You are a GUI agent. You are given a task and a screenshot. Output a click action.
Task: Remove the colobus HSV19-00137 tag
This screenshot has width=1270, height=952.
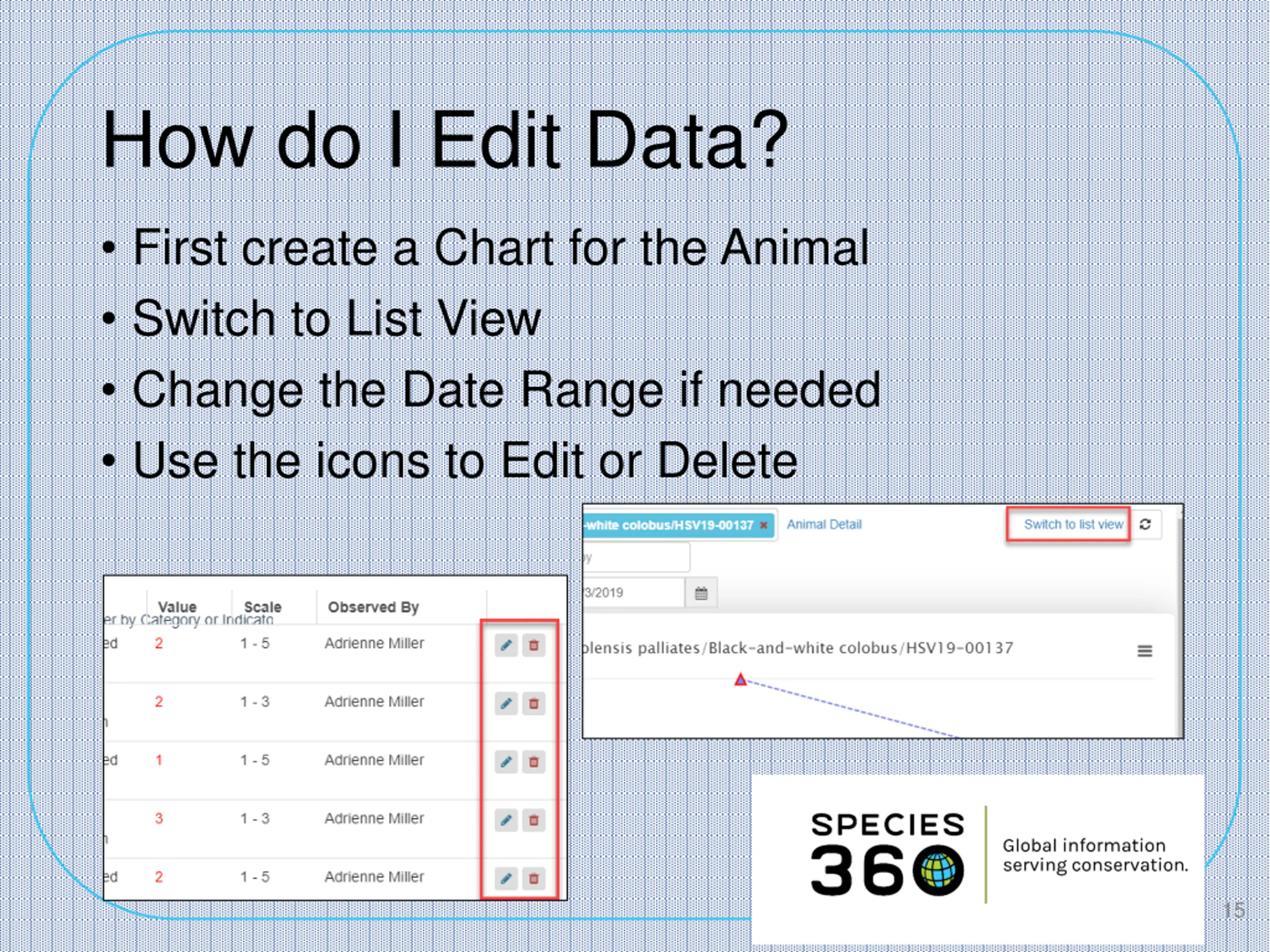click(763, 525)
